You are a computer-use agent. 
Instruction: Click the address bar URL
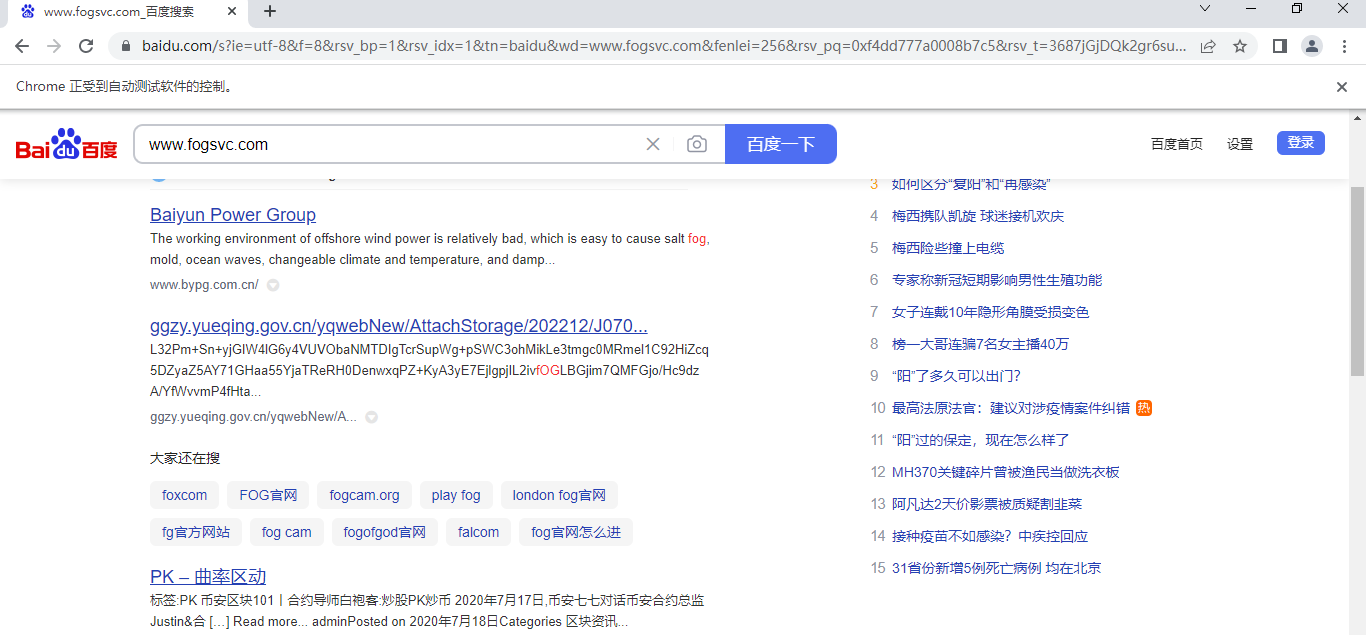[664, 46]
